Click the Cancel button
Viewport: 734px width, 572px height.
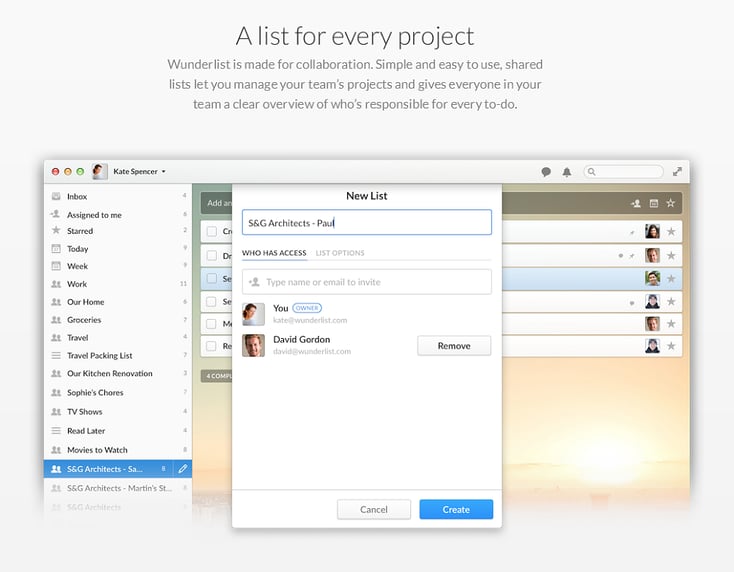374,509
